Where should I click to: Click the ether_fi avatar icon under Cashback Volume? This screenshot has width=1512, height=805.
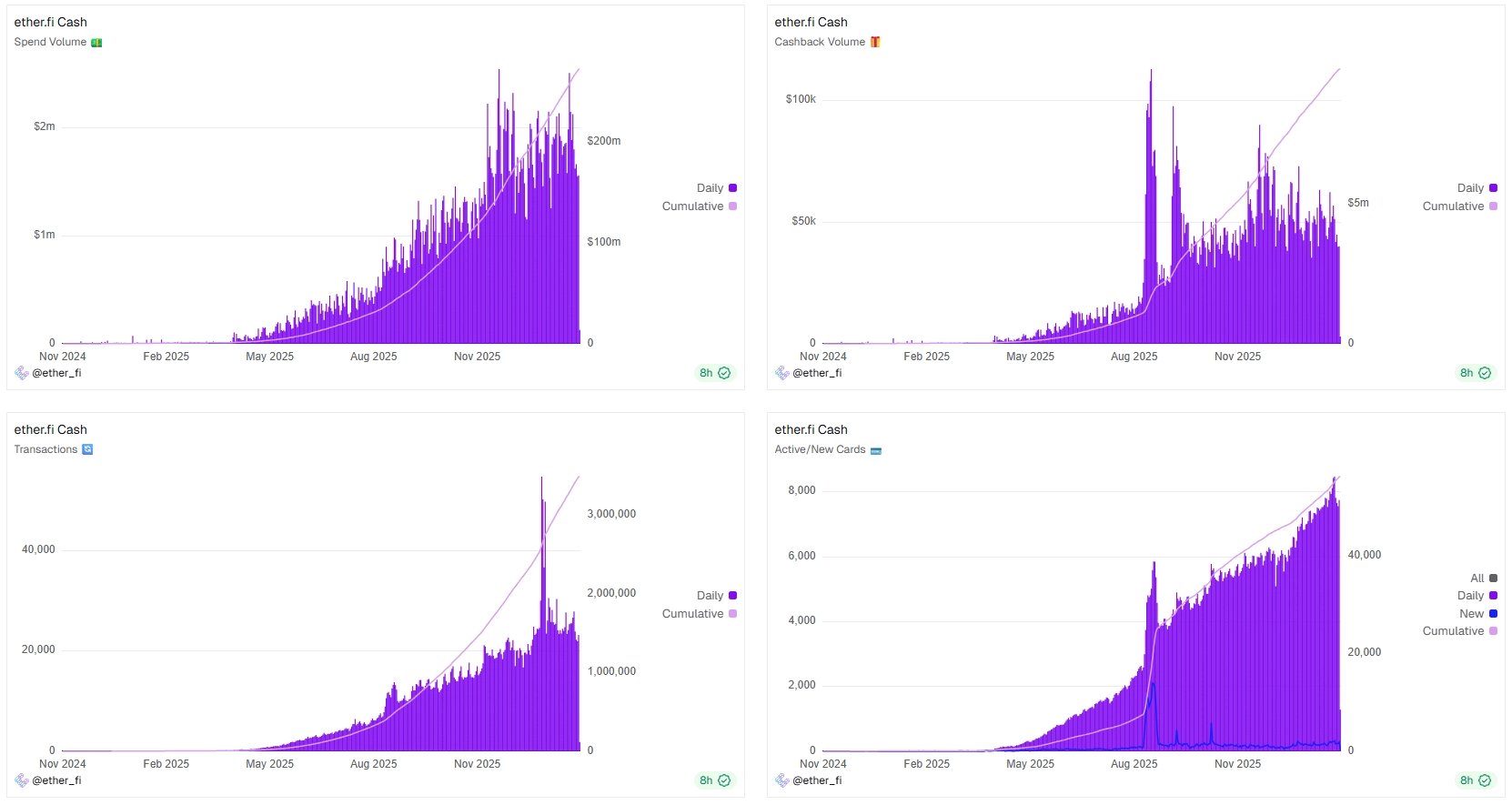[x=782, y=373]
